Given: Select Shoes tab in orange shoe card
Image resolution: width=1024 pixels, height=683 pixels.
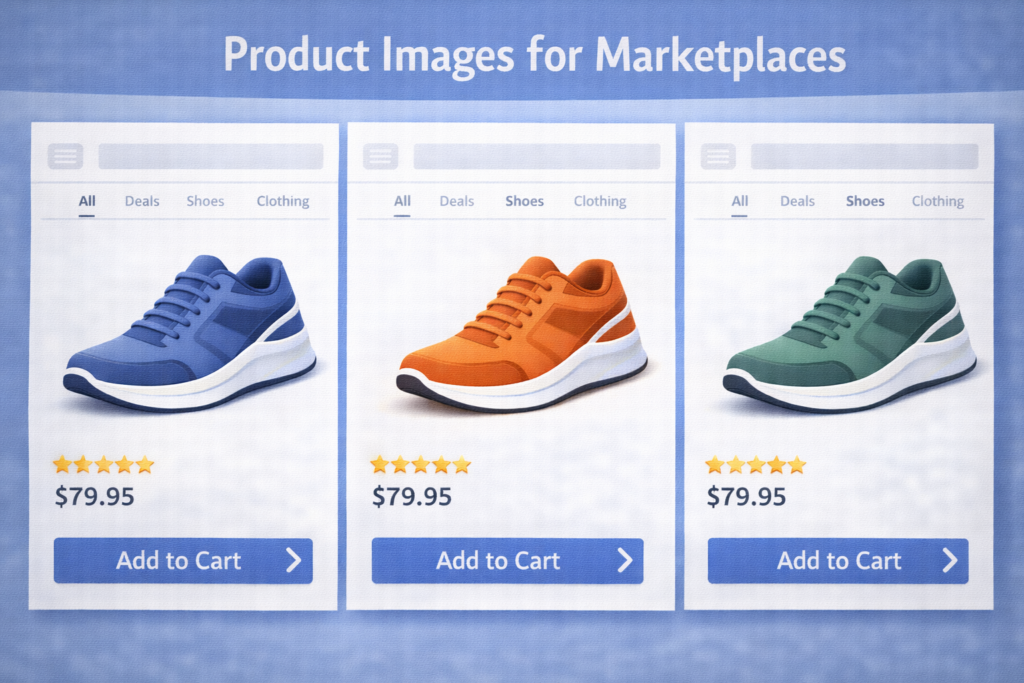Looking at the screenshot, I should 524,201.
